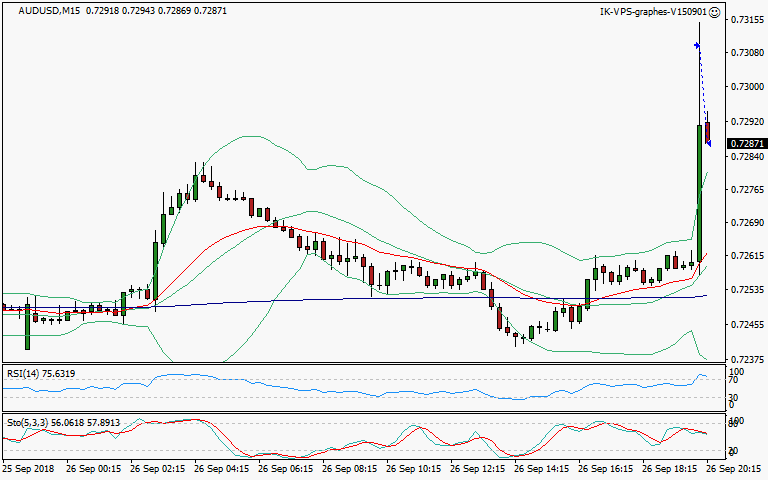Click the RSI 70 level label
Screen dimensions: 768x480
pos(733,380)
